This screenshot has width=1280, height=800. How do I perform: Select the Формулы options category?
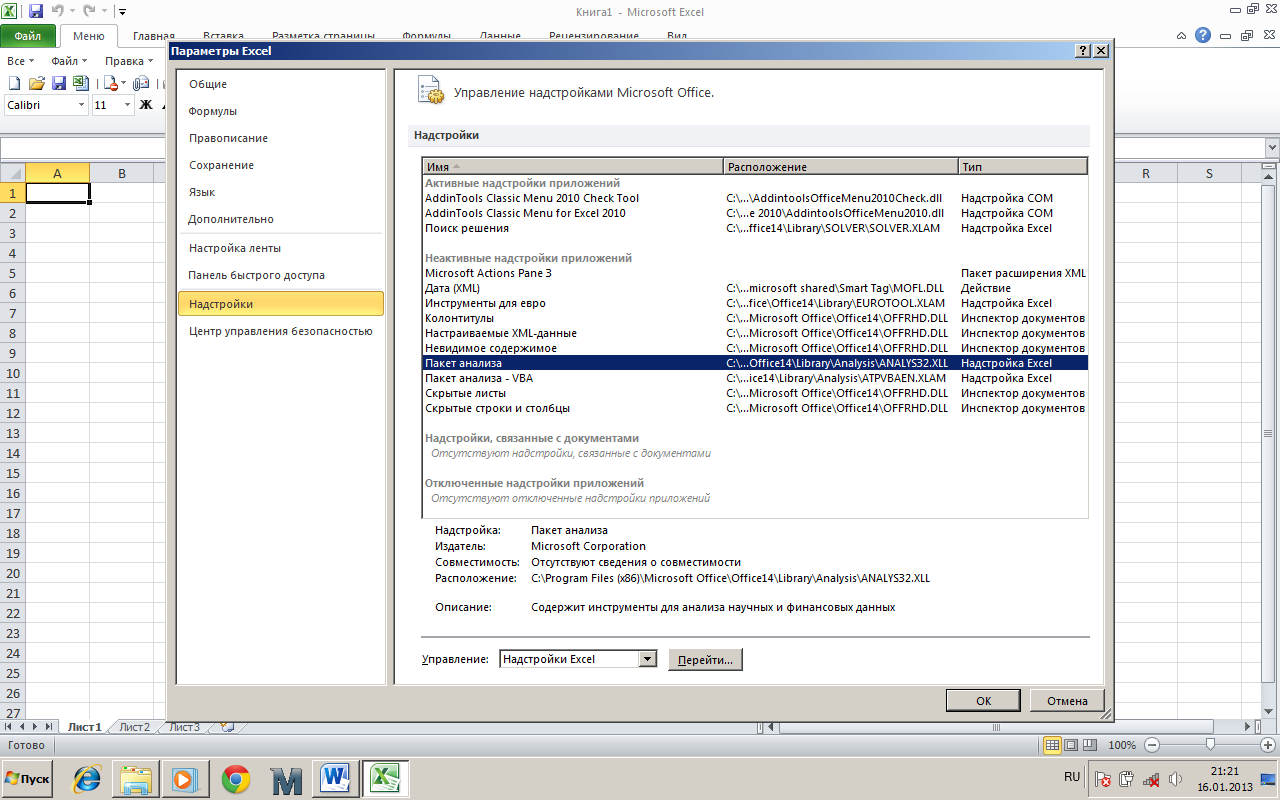[280, 111]
